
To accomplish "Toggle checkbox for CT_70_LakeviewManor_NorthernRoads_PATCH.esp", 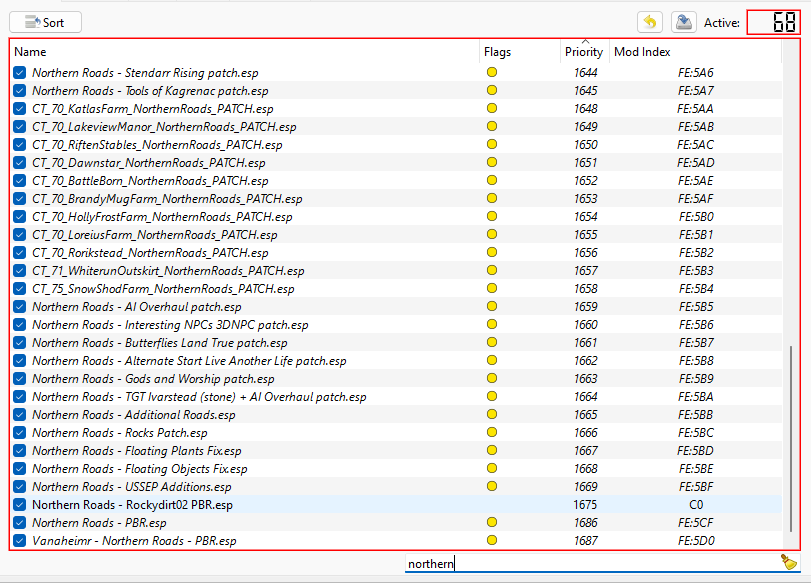I will tap(20, 127).
